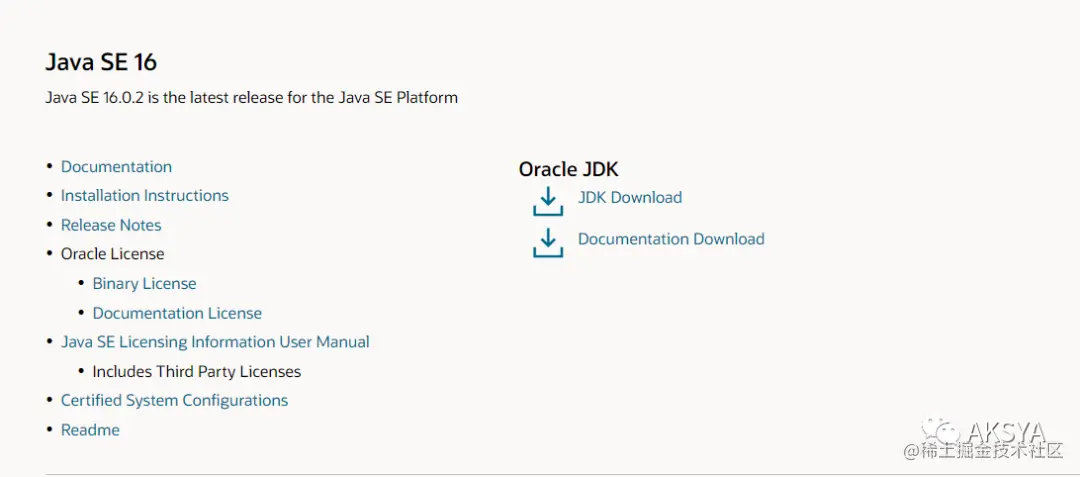Click the 稀土掘金技术社区 watermark text
Image resolution: width=1080 pixels, height=477 pixels.
(991, 452)
